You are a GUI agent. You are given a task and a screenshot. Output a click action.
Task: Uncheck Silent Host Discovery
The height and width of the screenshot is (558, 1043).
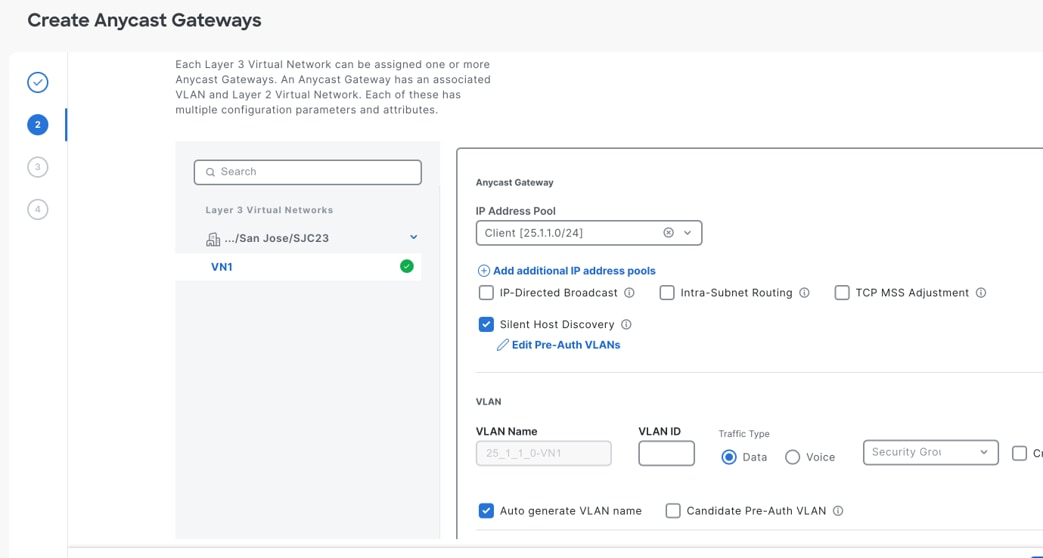(486, 325)
